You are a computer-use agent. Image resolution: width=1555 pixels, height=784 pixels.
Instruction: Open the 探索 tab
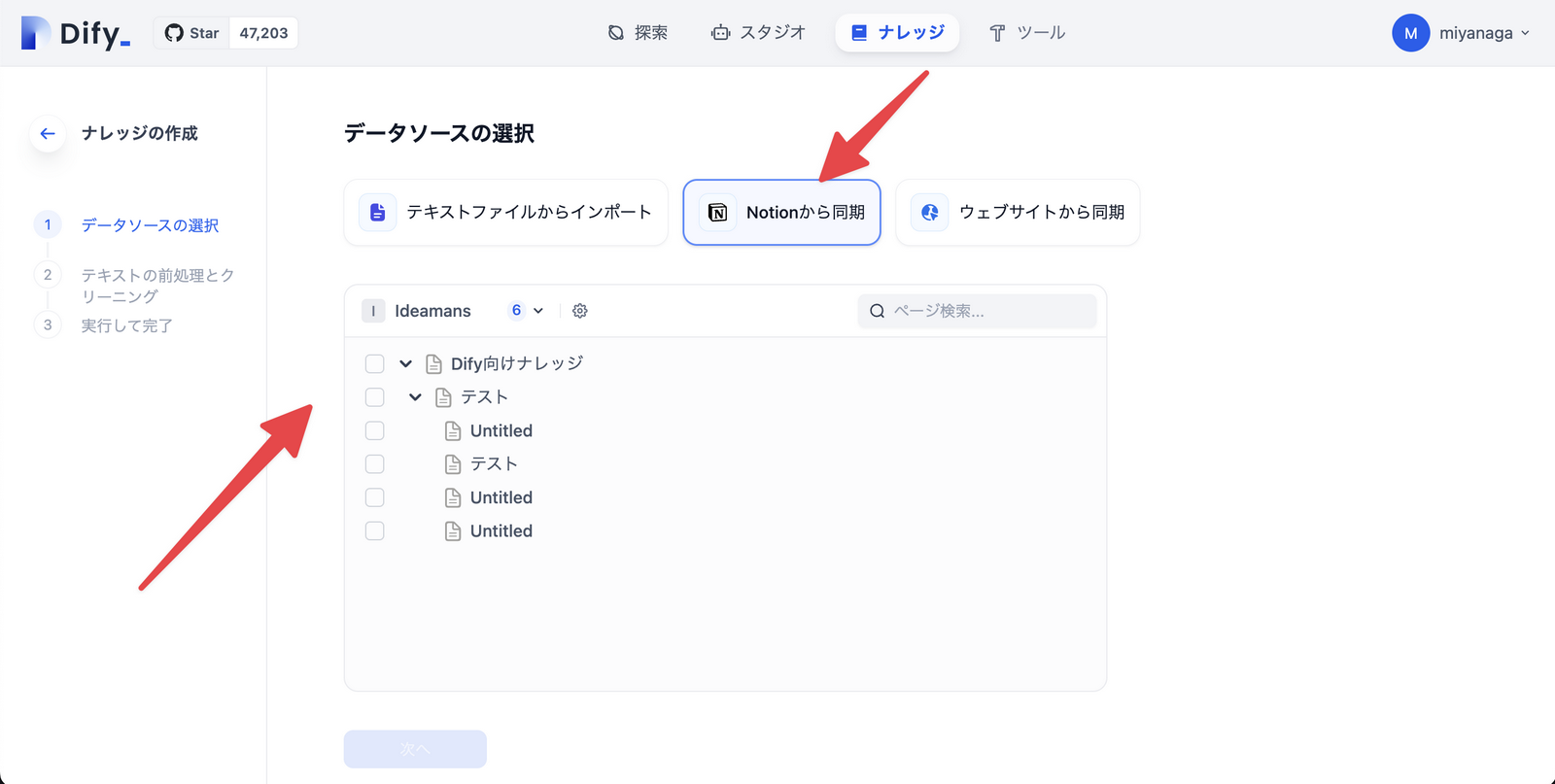(x=638, y=33)
